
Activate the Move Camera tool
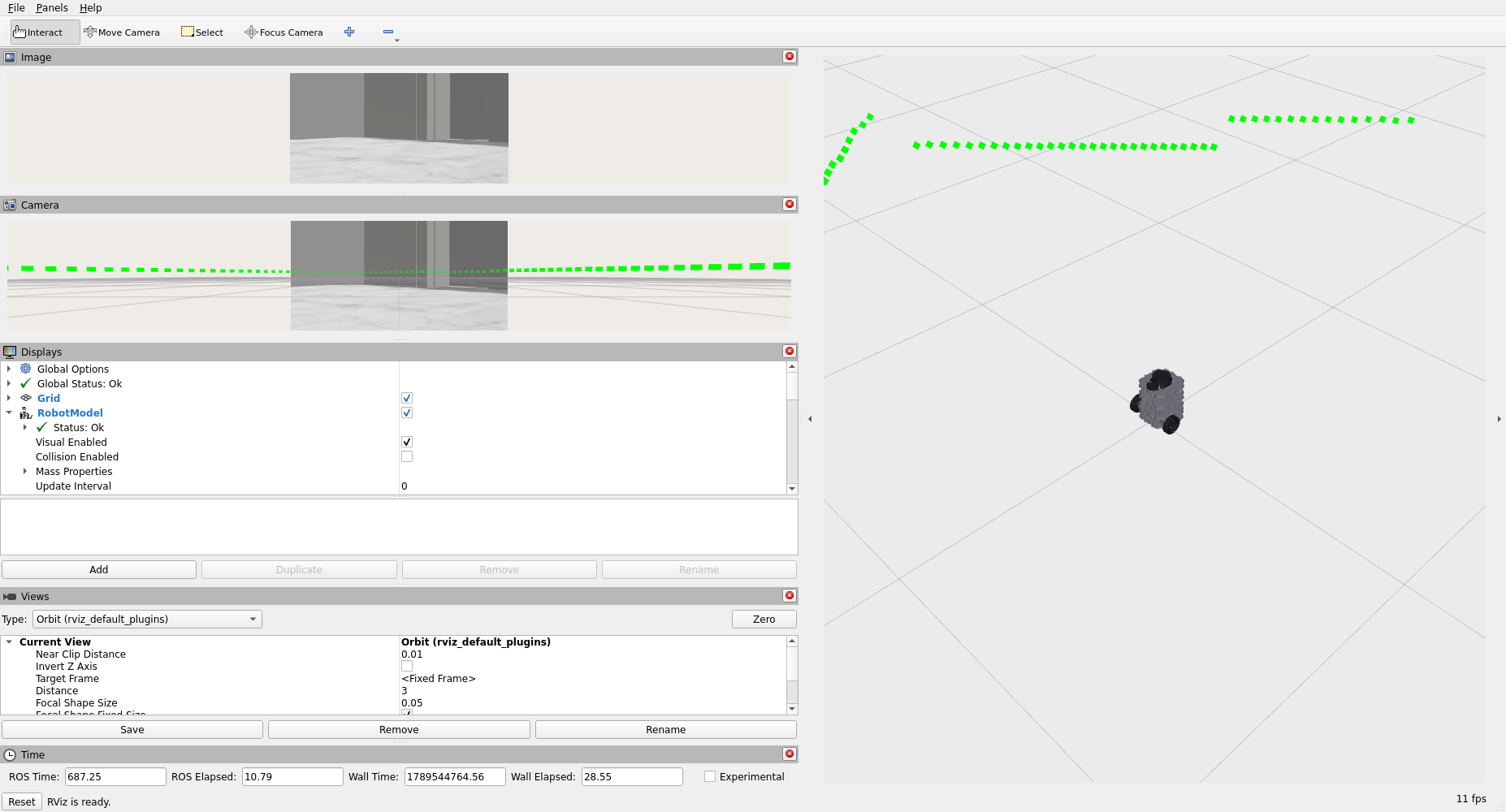point(122,32)
